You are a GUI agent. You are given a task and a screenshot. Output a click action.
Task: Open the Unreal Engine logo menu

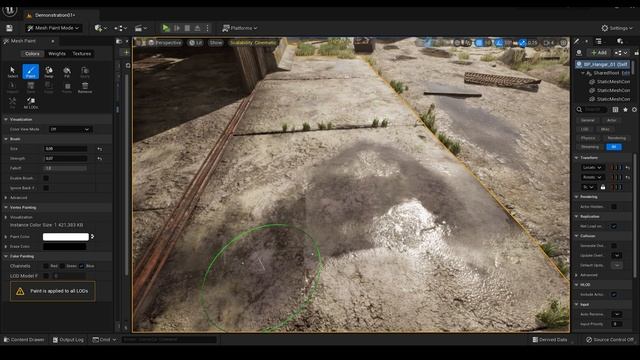click(x=9, y=11)
